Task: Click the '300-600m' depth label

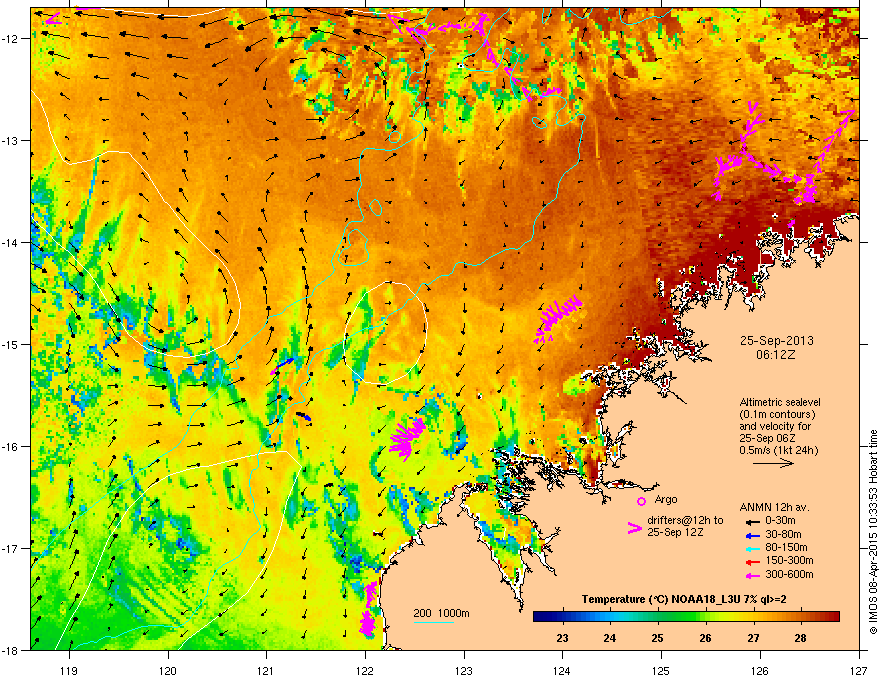Action: (x=789, y=574)
